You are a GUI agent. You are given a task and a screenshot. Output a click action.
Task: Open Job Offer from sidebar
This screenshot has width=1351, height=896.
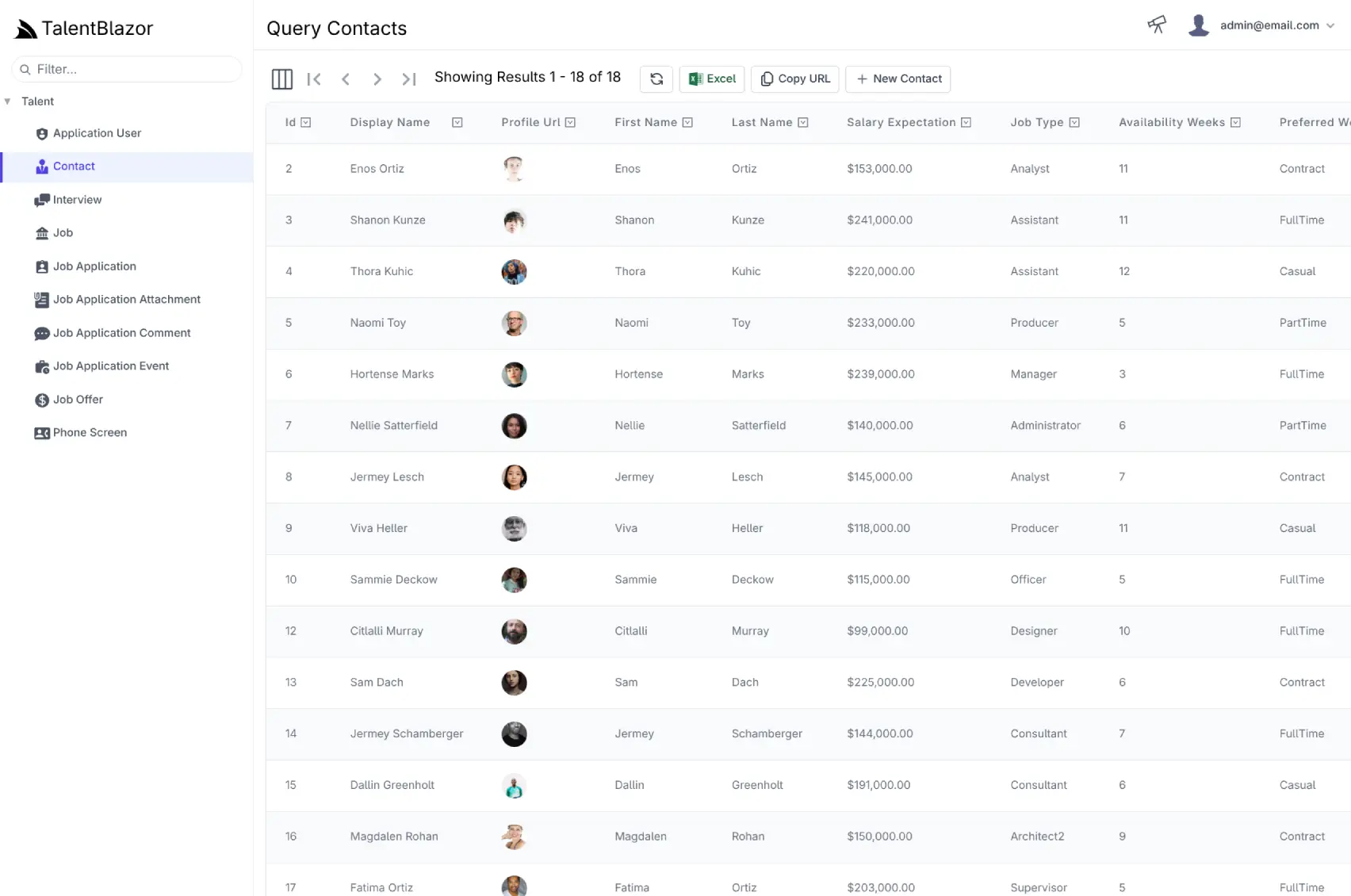pyautogui.click(x=78, y=400)
